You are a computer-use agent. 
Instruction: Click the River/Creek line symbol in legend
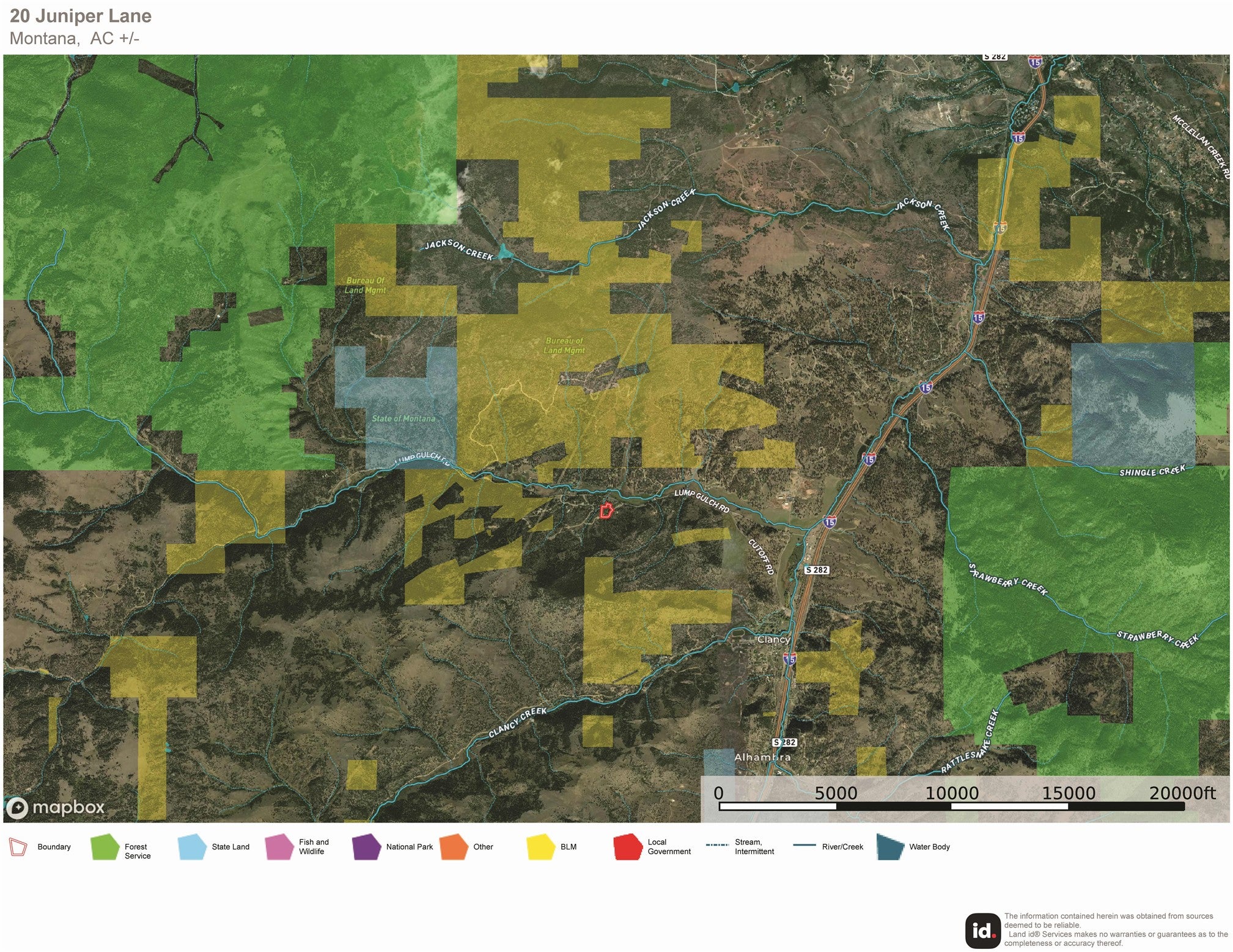click(x=804, y=846)
